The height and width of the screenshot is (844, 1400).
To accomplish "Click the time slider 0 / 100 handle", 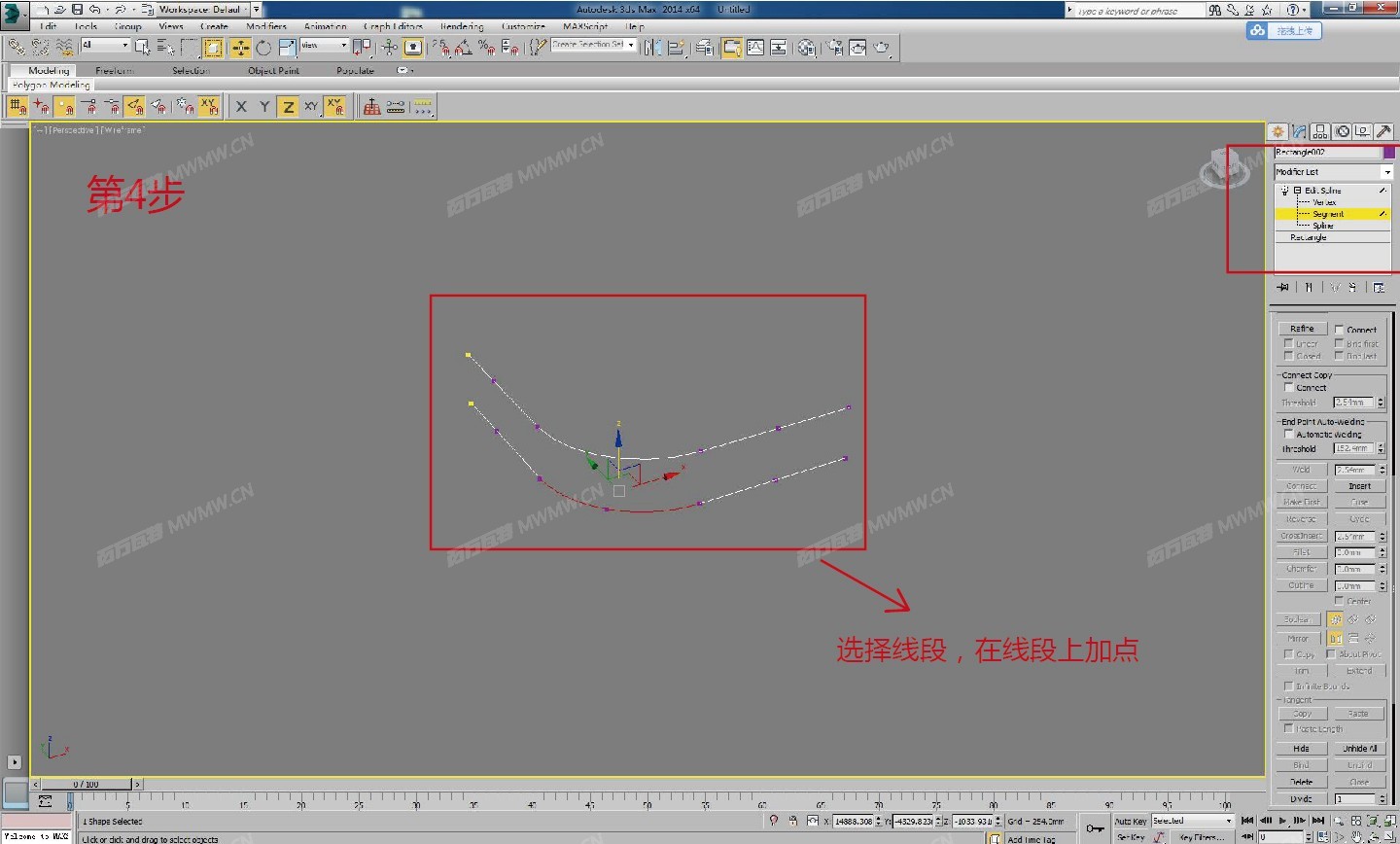I will [86, 784].
